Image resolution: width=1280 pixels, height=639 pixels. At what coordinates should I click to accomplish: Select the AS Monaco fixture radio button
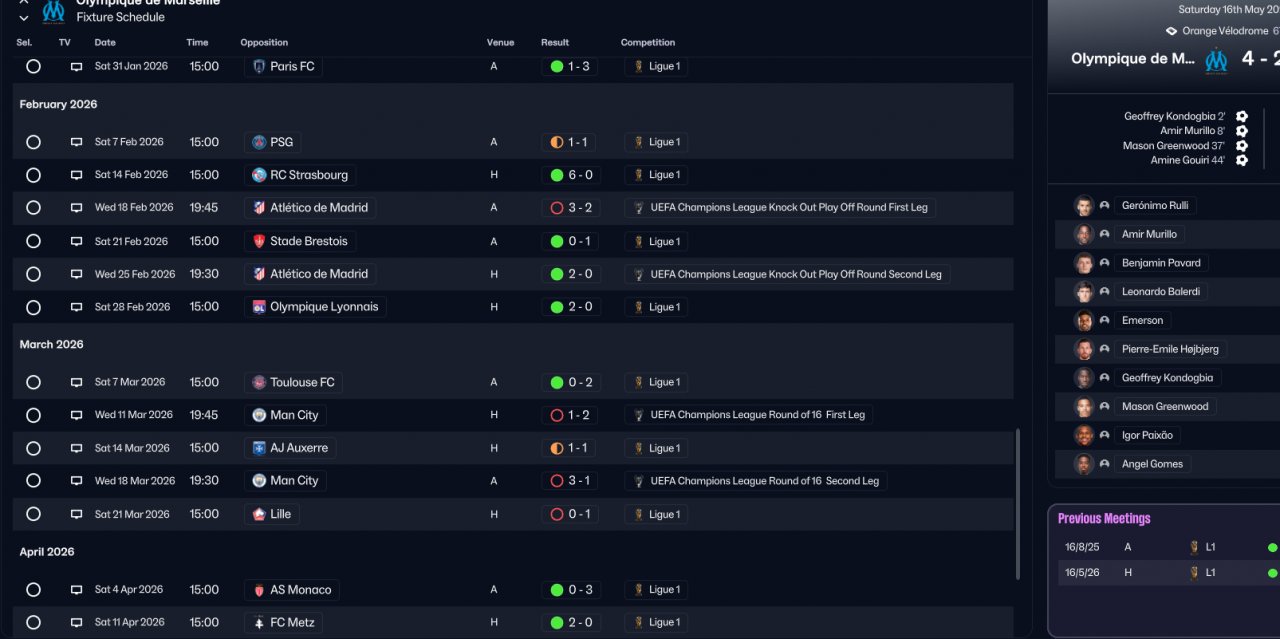(33, 590)
